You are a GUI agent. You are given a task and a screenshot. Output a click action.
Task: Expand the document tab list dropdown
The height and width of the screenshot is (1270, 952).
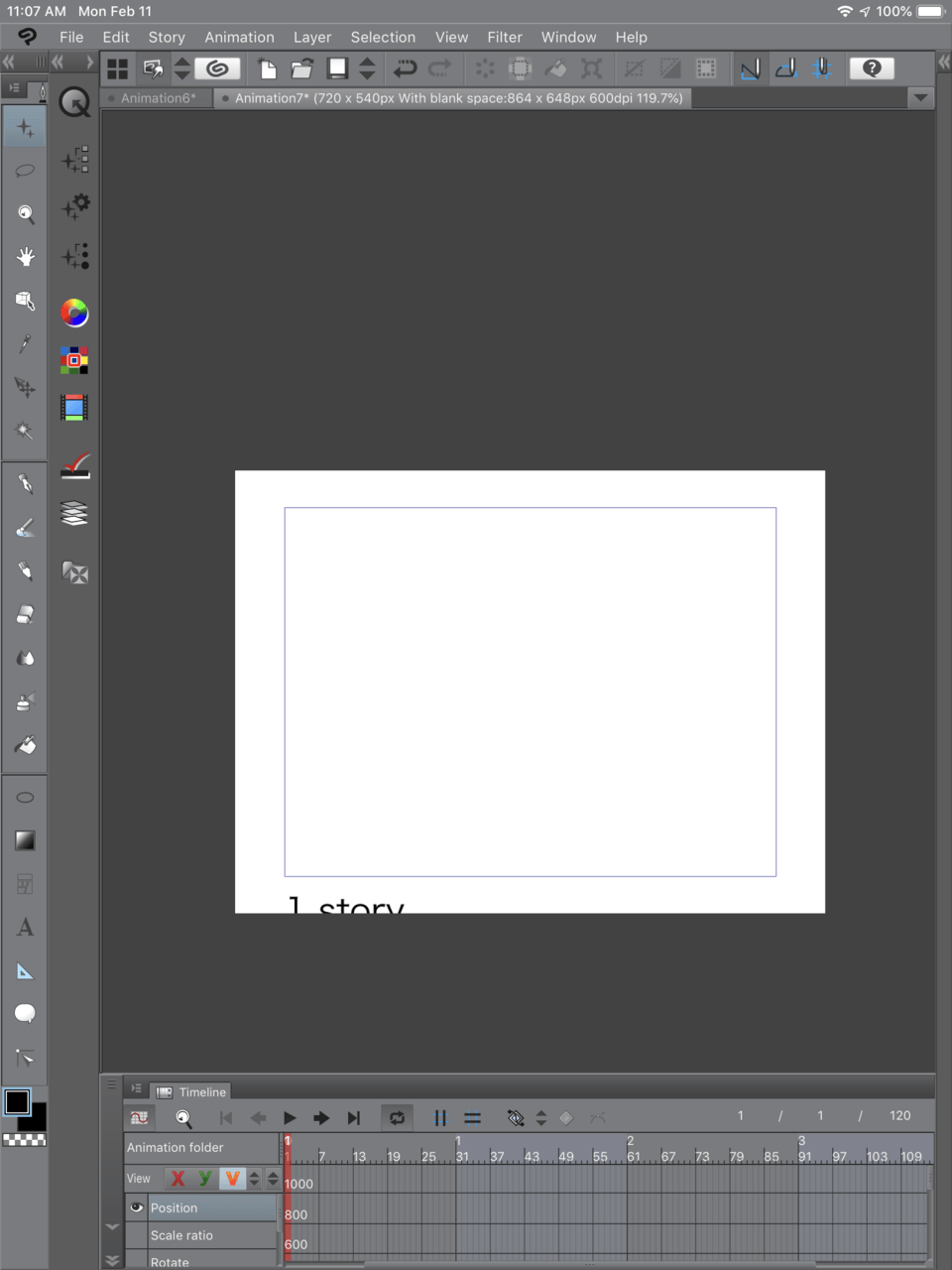point(920,98)
